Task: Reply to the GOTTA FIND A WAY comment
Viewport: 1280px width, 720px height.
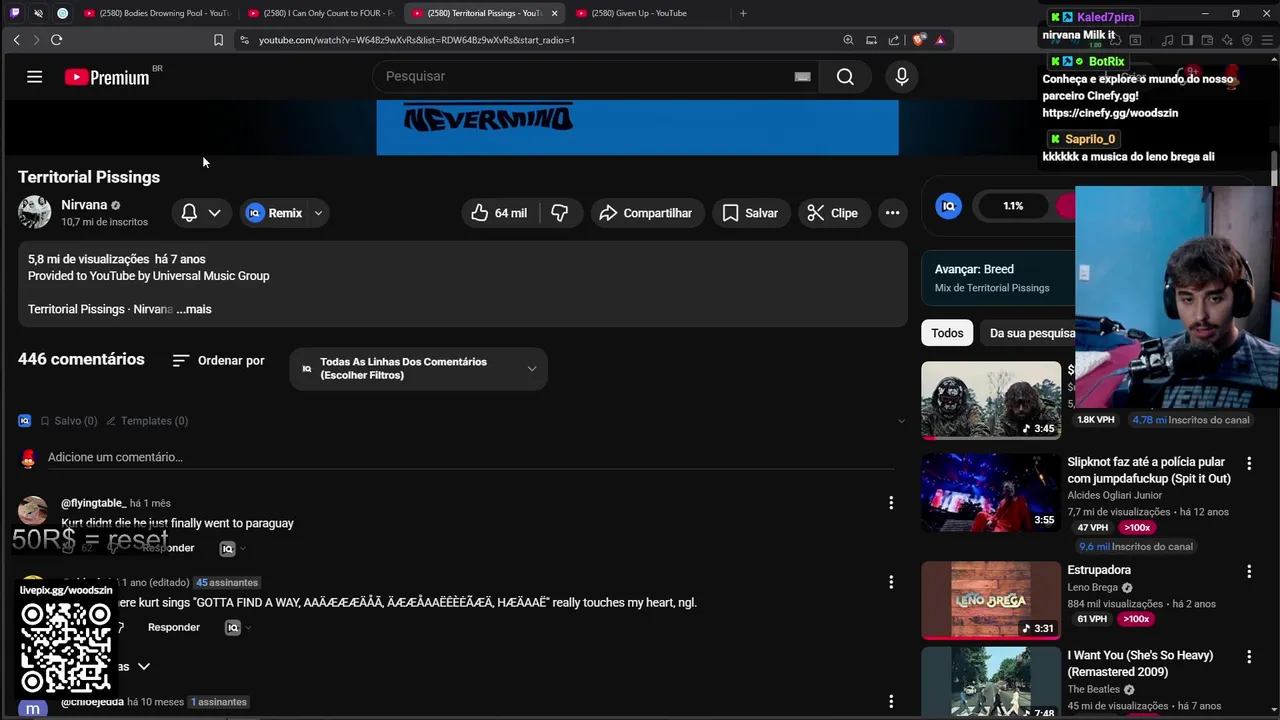Action: tap(174, 627)
